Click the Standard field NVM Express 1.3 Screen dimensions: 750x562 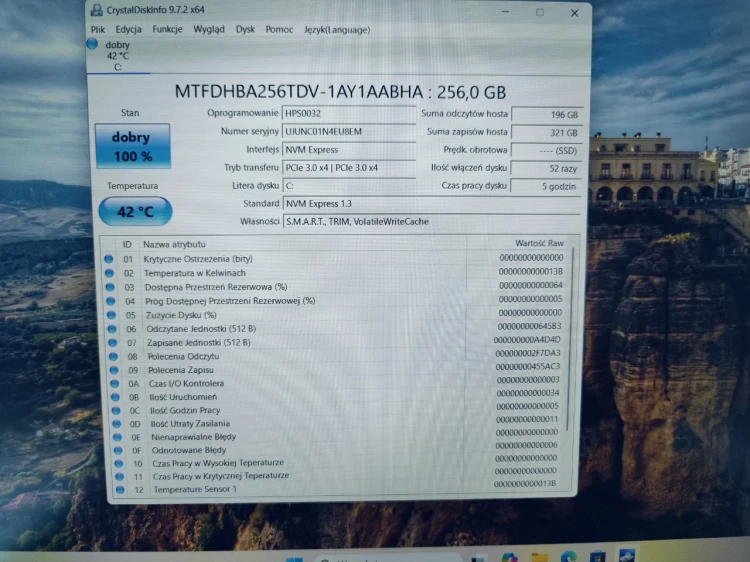click(431, 204)
